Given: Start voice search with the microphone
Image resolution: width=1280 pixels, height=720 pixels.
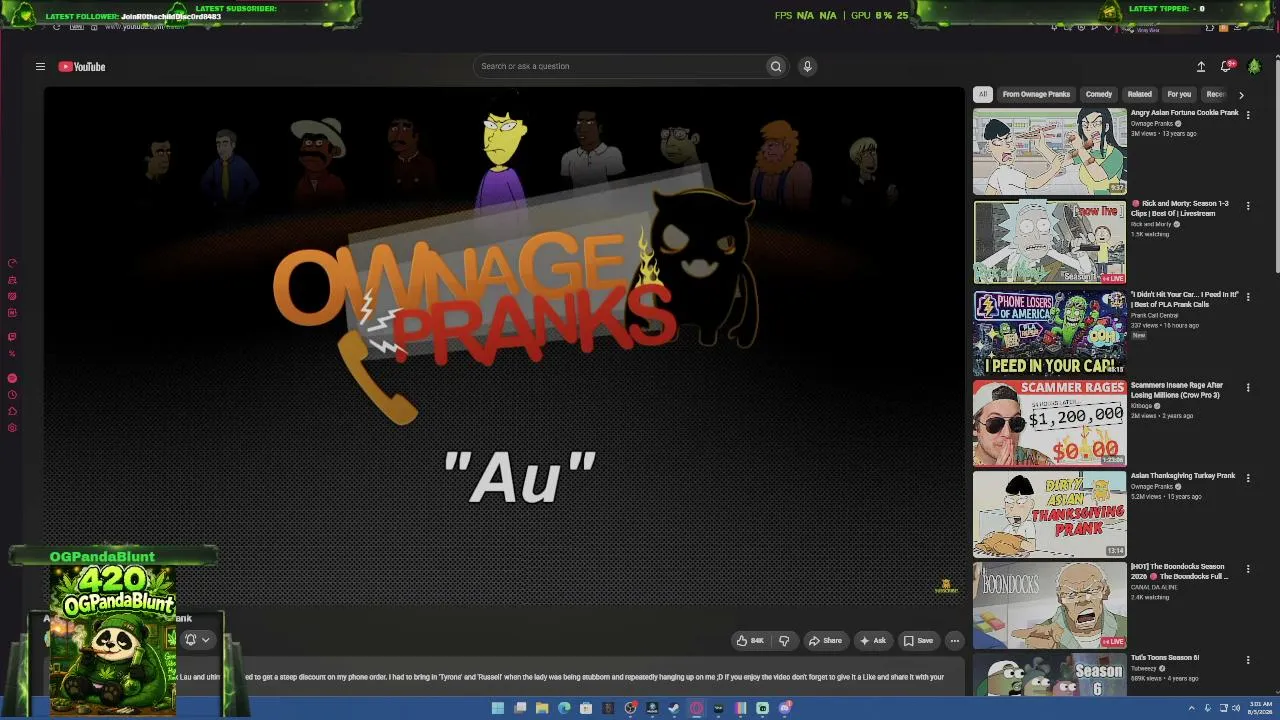Looking at the screenshot, I should pyautogui.click(x=807, y=67).
